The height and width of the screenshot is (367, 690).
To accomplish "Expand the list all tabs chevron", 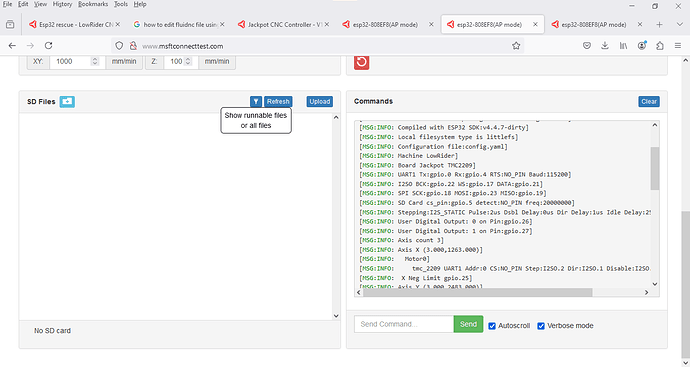I will [679, 25].
